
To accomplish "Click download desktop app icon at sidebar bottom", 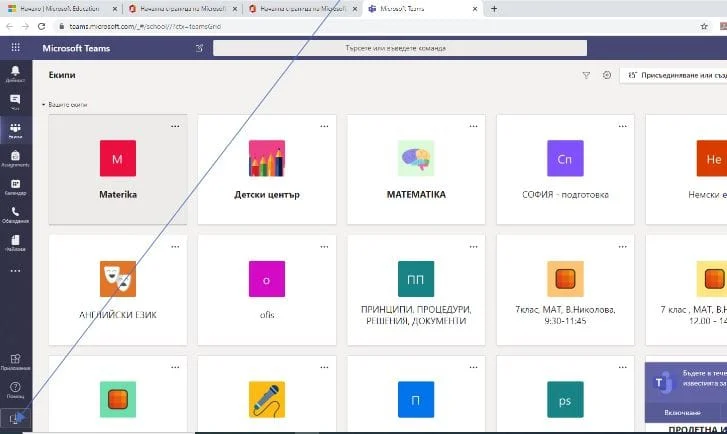I will click(14, 419).
